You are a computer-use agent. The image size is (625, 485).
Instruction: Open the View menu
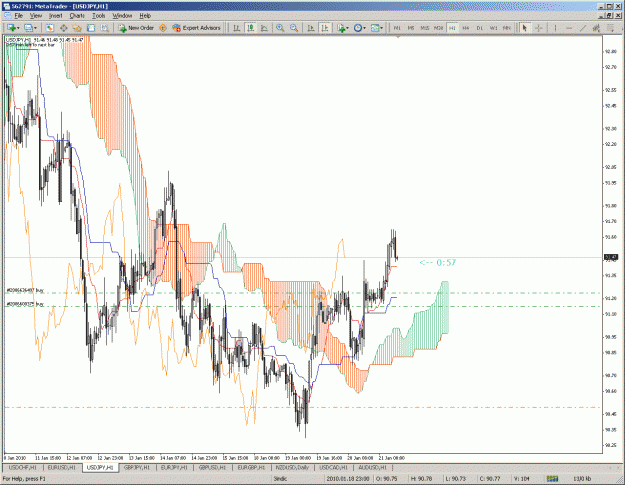coord(36,16)
